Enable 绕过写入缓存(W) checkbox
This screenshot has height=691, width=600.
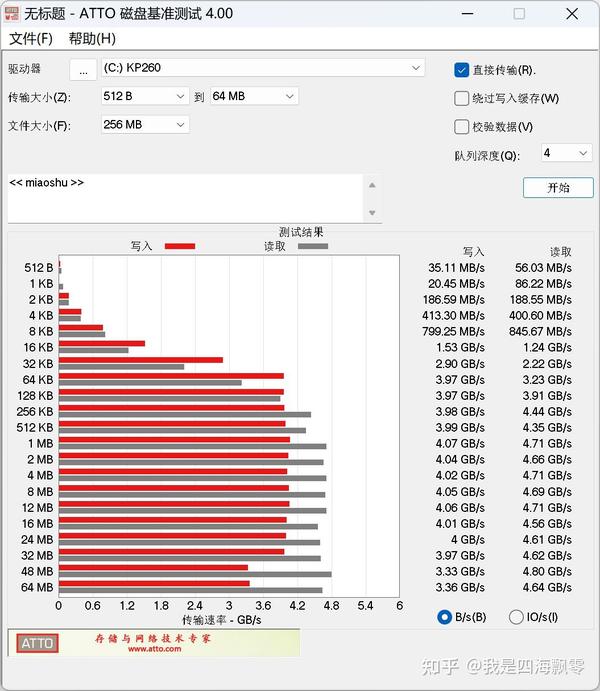pos(461,98)
